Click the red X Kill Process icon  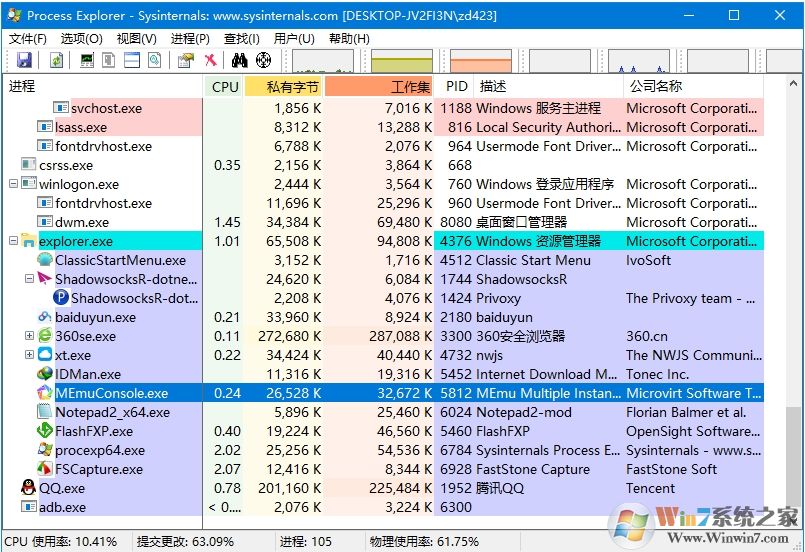(211, 61)
